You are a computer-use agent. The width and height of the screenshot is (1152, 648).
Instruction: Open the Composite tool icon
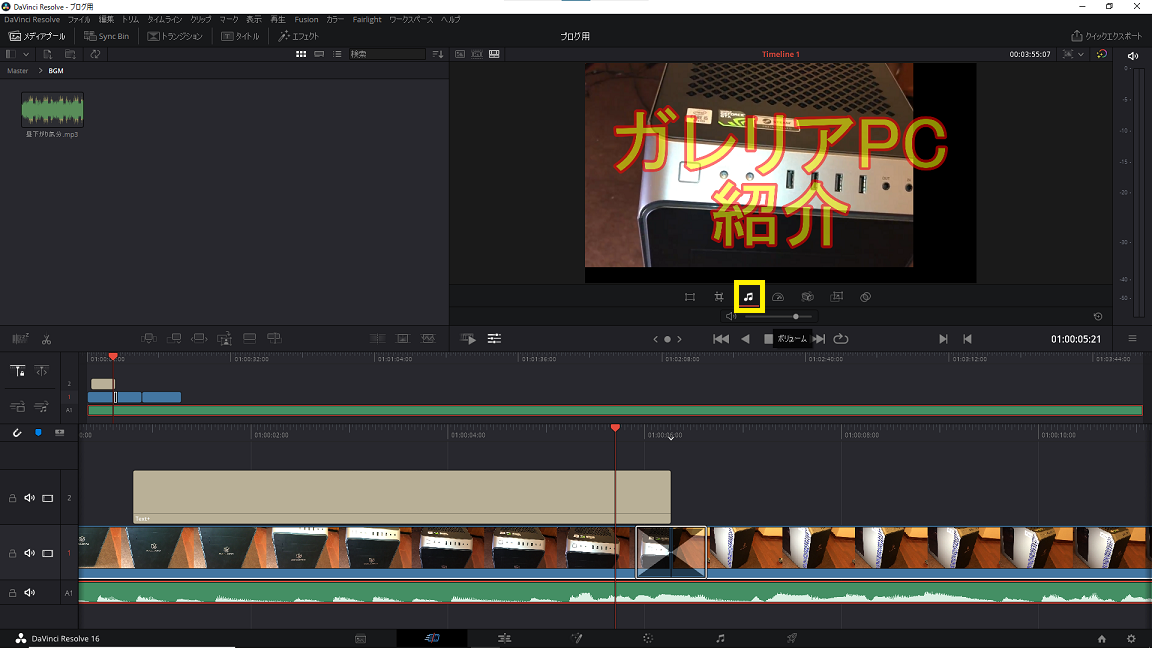(x=865, y=297)
